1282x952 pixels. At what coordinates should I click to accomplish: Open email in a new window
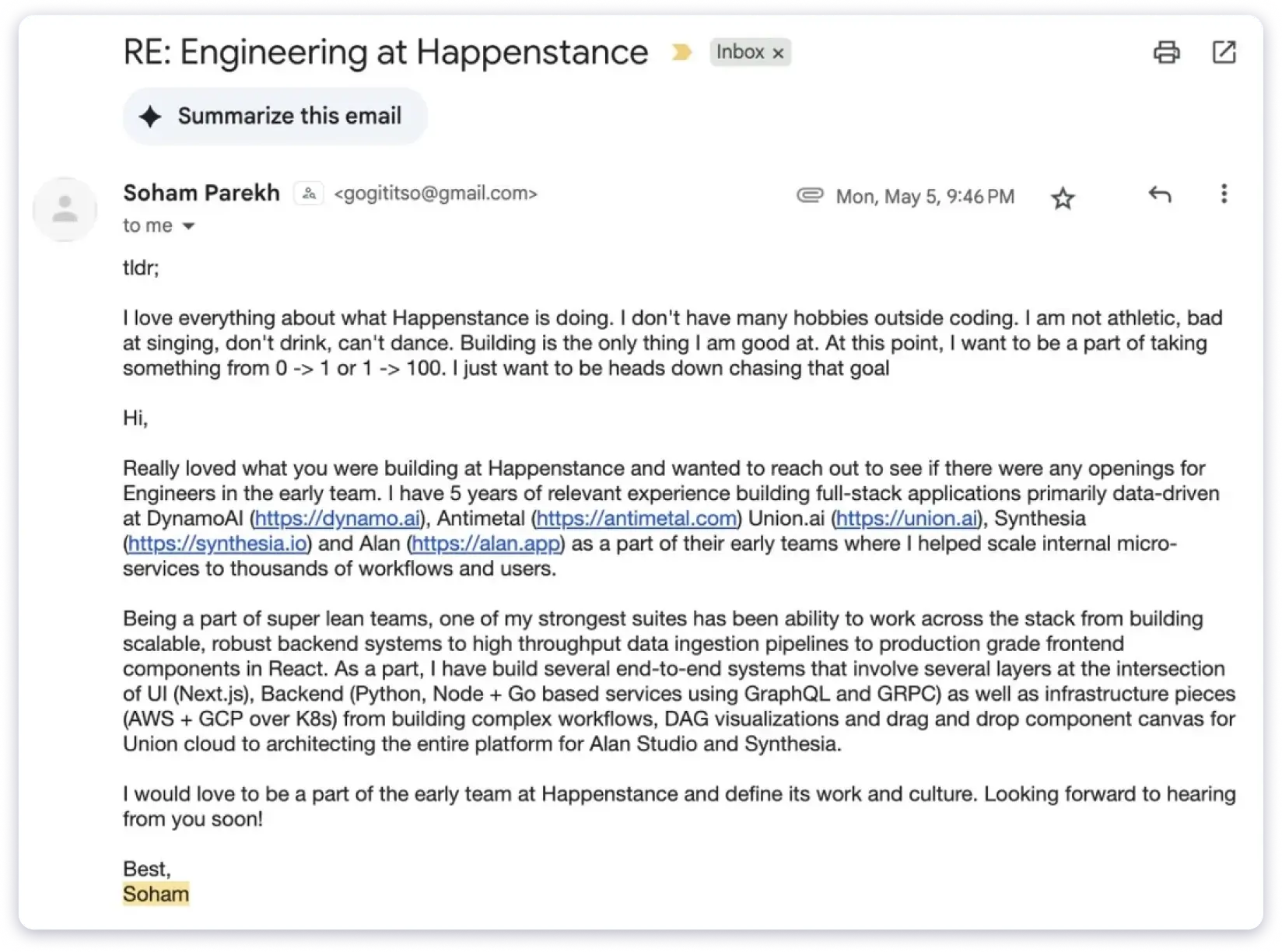coord(1224,52)
